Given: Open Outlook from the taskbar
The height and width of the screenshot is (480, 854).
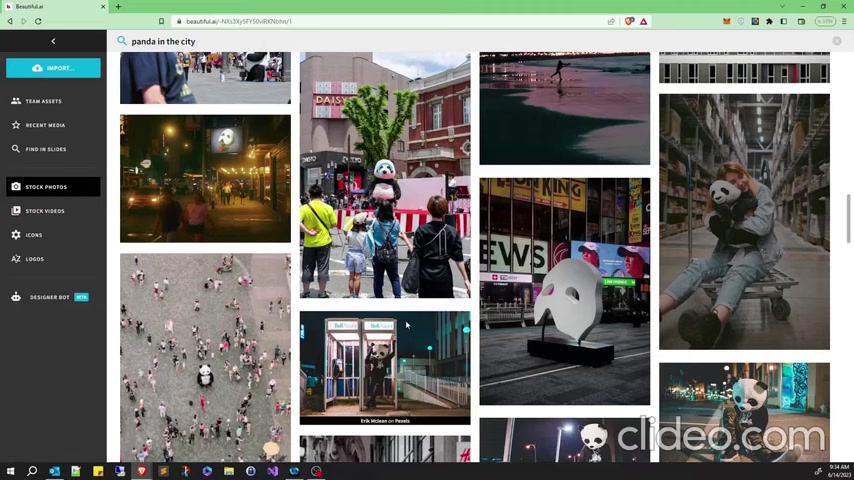Looking at the screenshot, I should tap(54, 471).
